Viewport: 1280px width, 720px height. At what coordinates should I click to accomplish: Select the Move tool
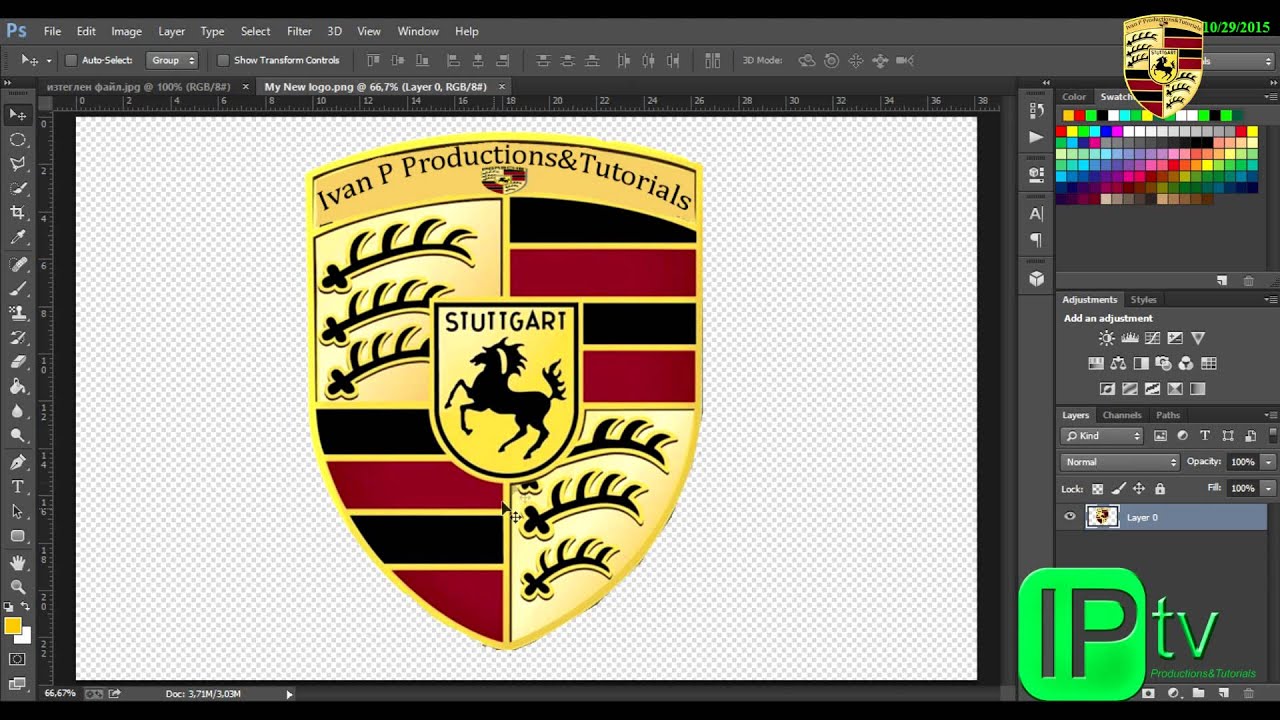18,115
